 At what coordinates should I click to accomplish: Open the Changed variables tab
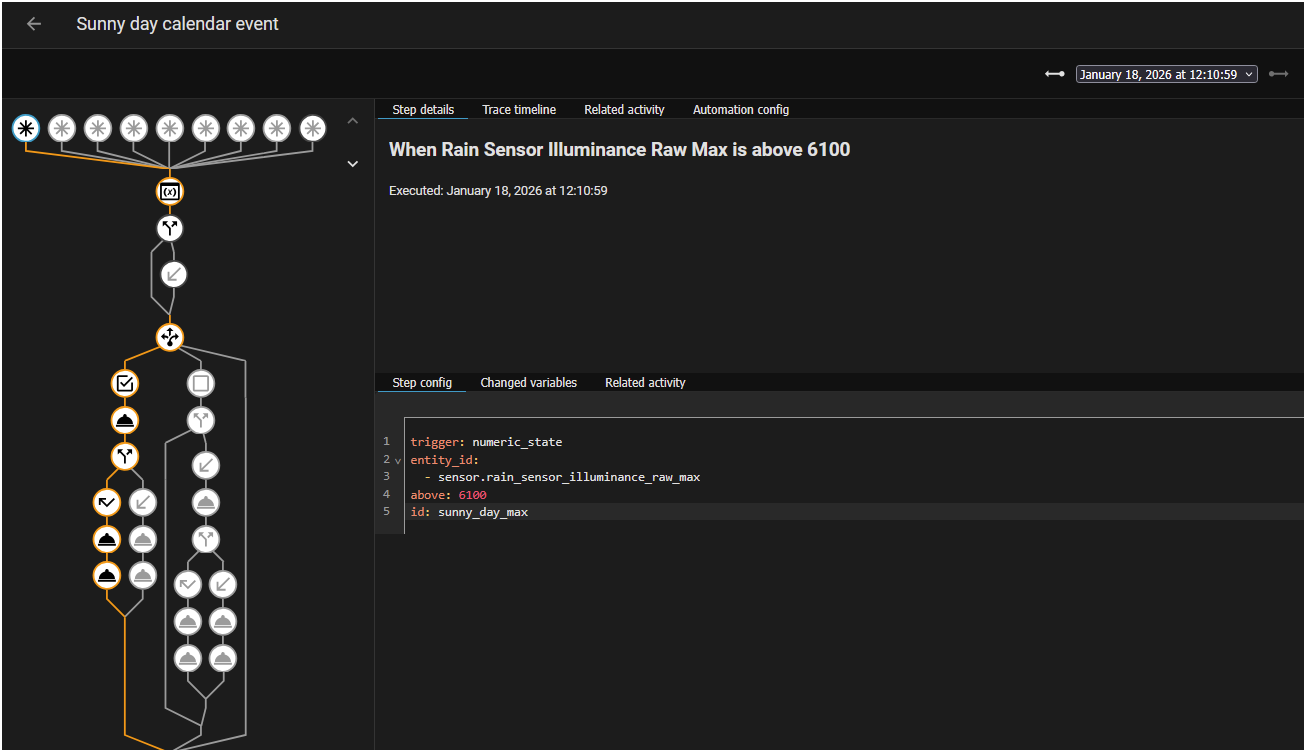[528, 383]
